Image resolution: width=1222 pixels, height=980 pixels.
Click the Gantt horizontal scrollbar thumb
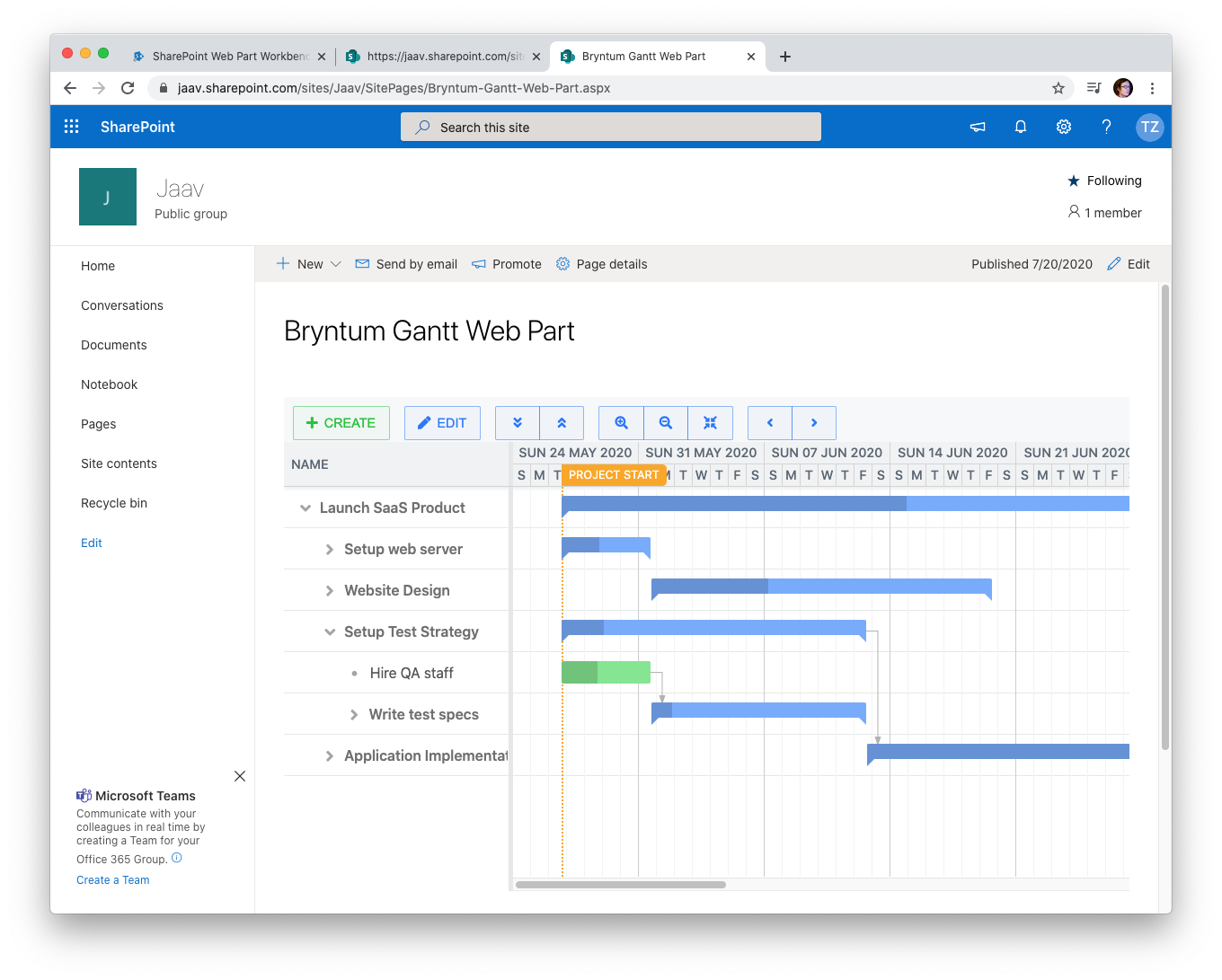click(620, 885)
